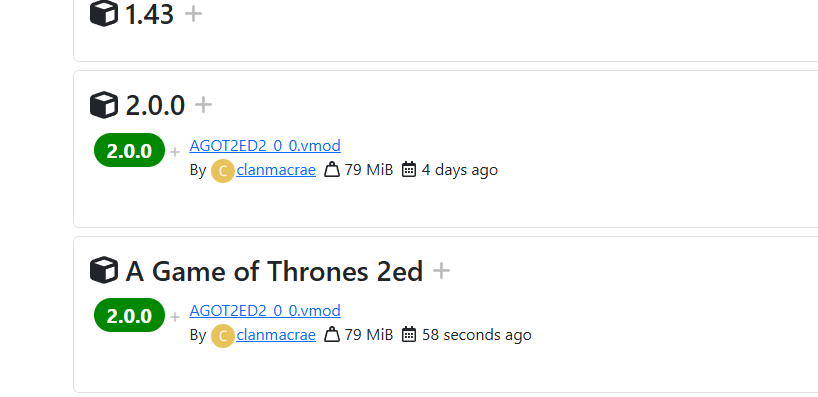Viewport: 818px width, 397px height.
Task: Click plus icon after A Game of Thrones 2ed
Action: click(x=441, y=270)
